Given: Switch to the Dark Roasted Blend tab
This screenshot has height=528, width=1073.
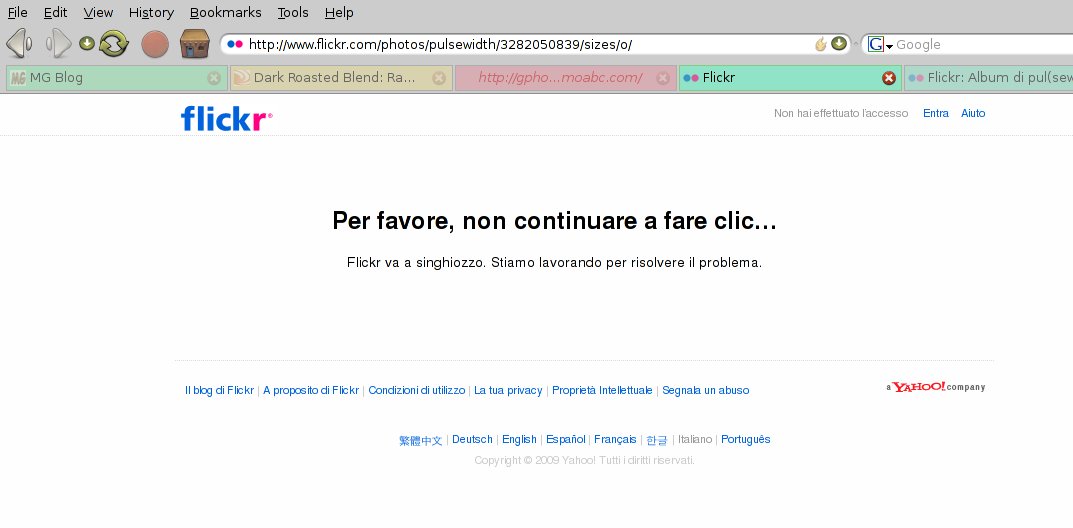Looking at the screenshot, I should tap(341, 78).
